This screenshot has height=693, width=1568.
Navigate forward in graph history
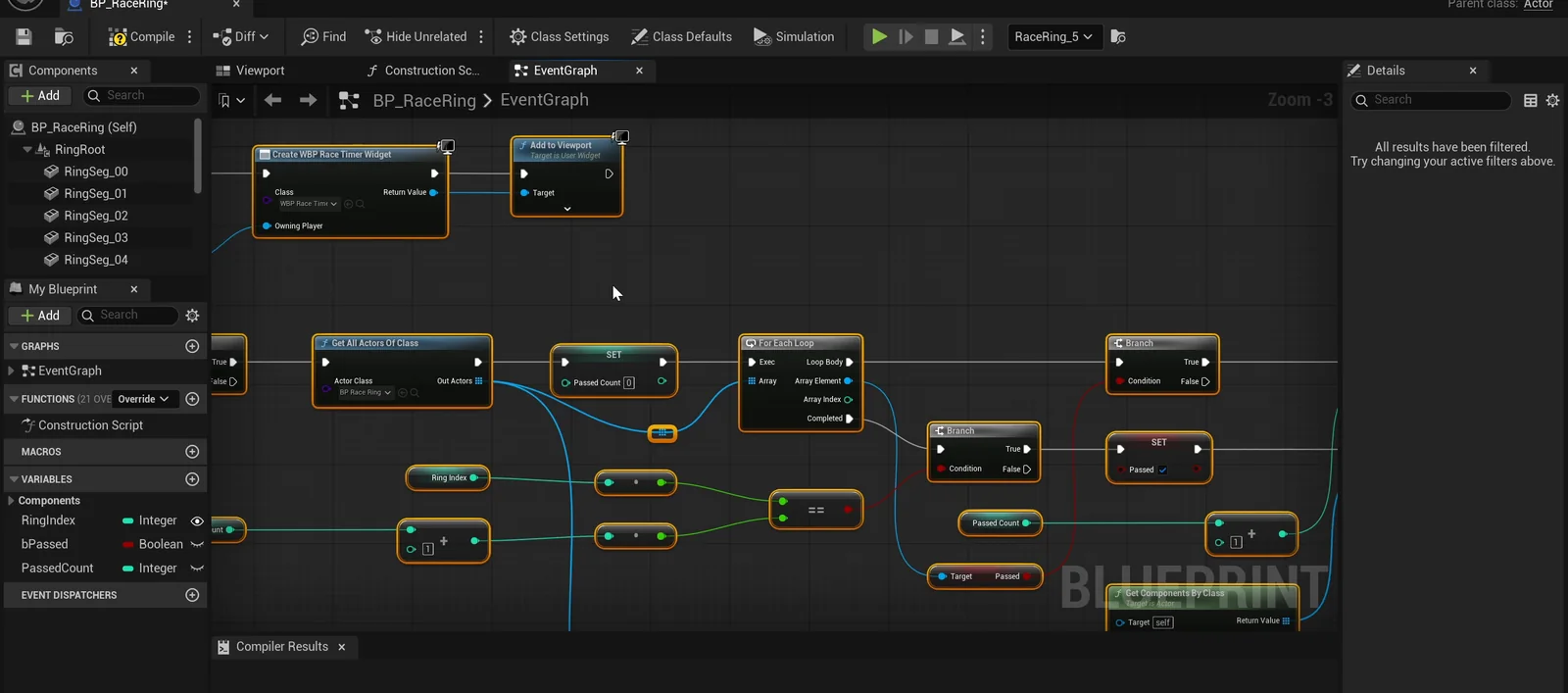pos(308,100)
